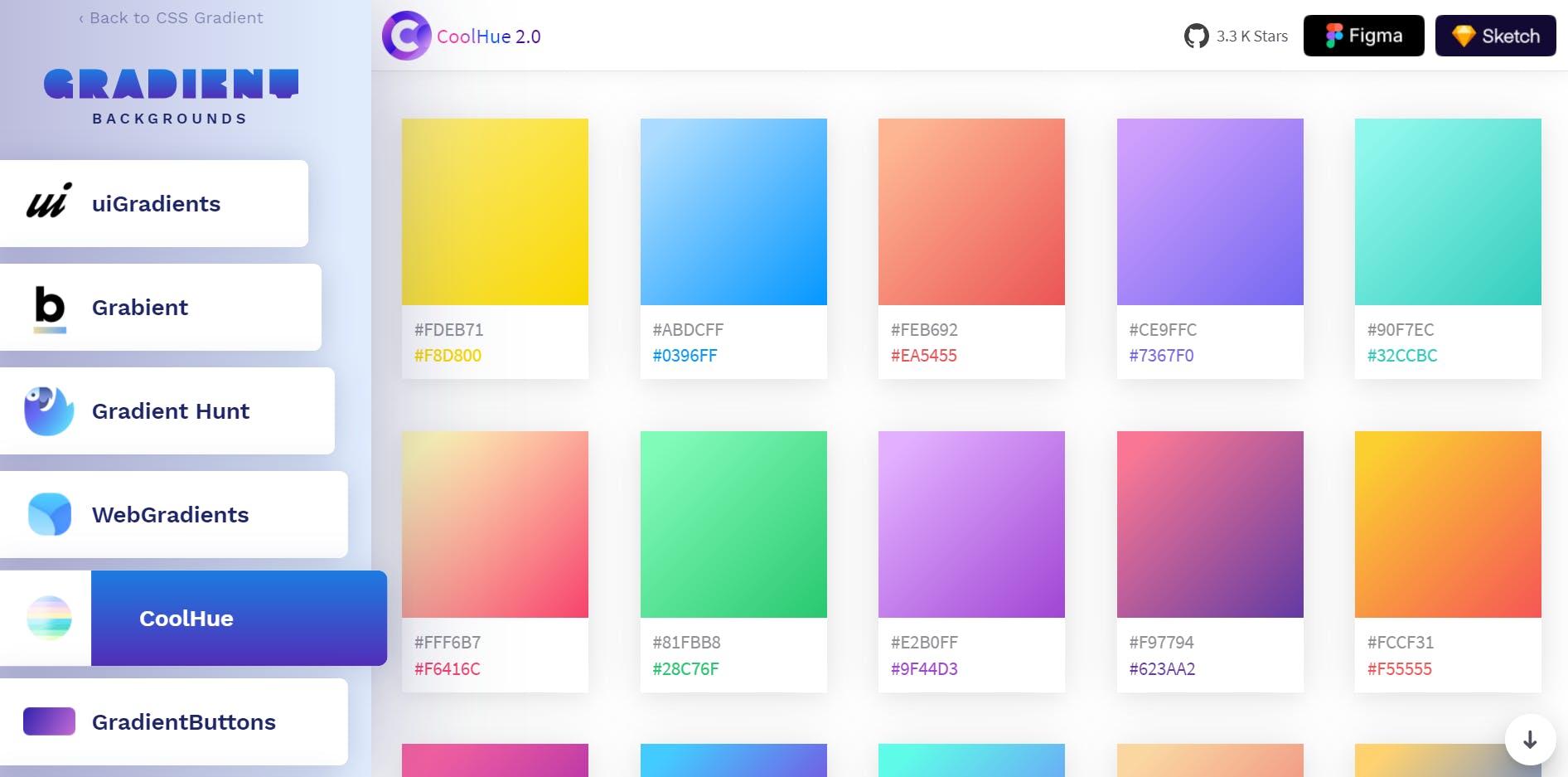Copy the #0396FF hex code
This screenshot has width=1568, height=777.
click(685, 356)
